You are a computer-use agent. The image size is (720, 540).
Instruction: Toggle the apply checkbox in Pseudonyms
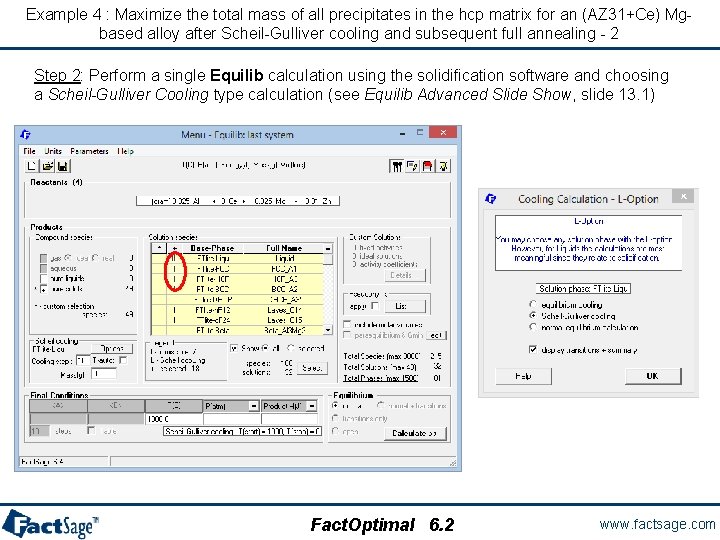coord(375,306)
